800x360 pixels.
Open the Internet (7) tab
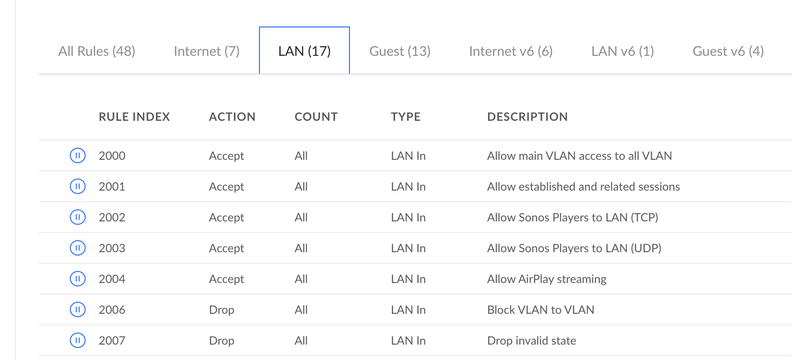[x=207, y=51]
